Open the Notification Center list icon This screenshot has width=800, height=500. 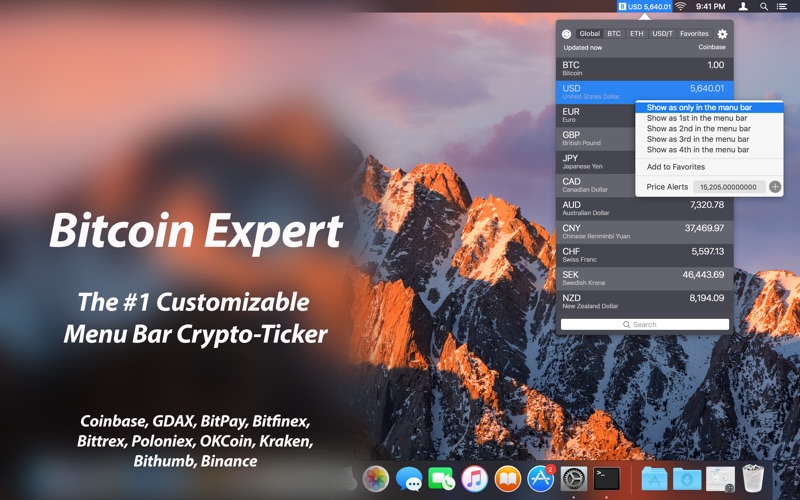point(785,6)
